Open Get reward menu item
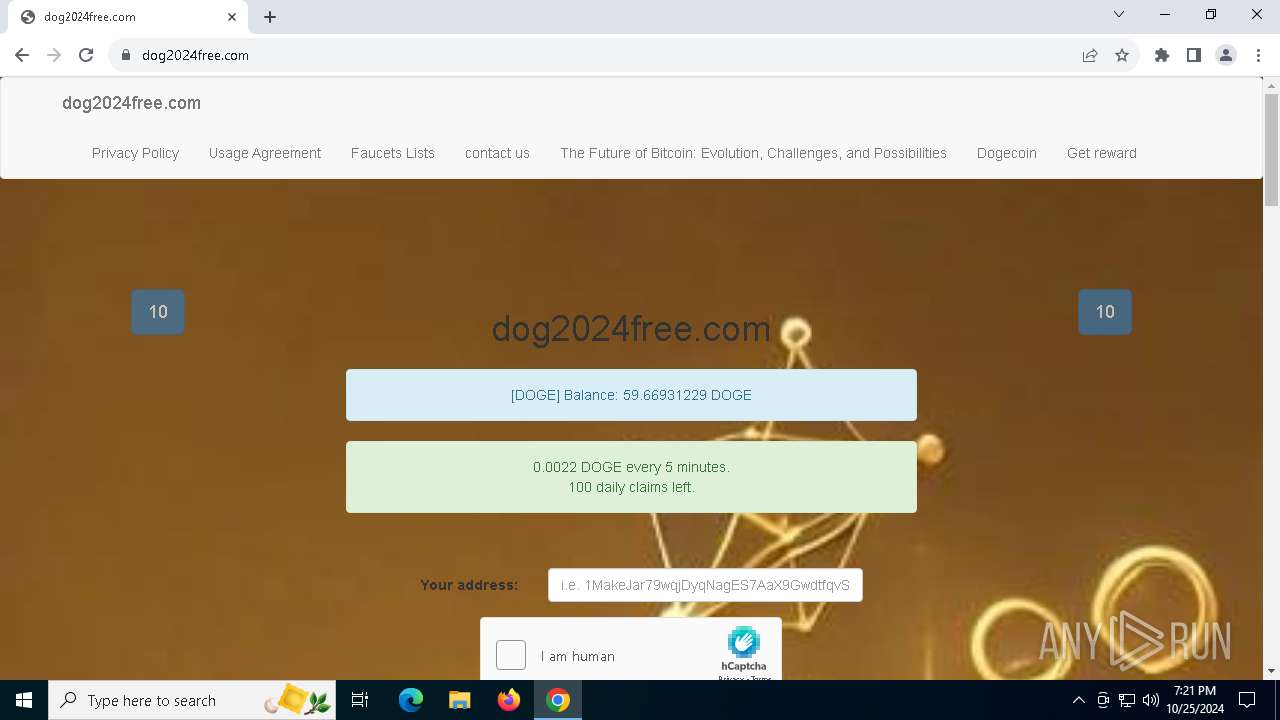1280x720 pixels. (x=1102, y=153)
